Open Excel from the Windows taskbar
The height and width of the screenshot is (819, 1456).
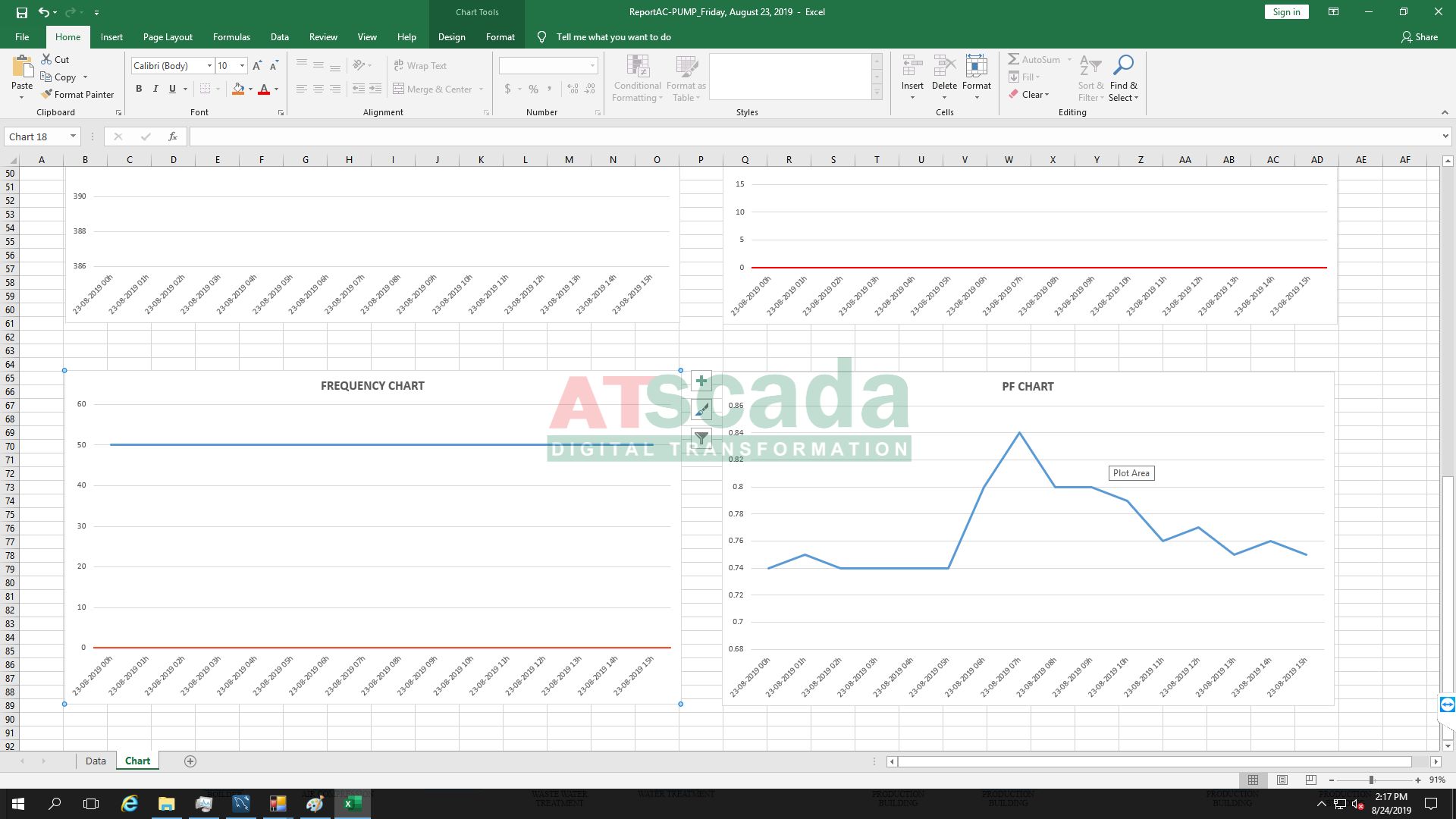352,804
